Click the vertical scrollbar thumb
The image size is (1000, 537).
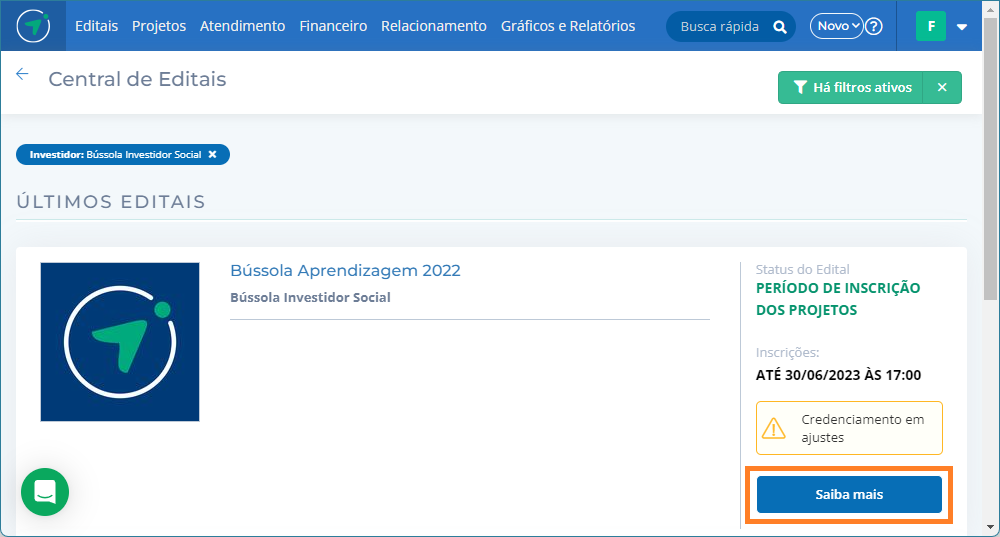[x=990, y=159]
